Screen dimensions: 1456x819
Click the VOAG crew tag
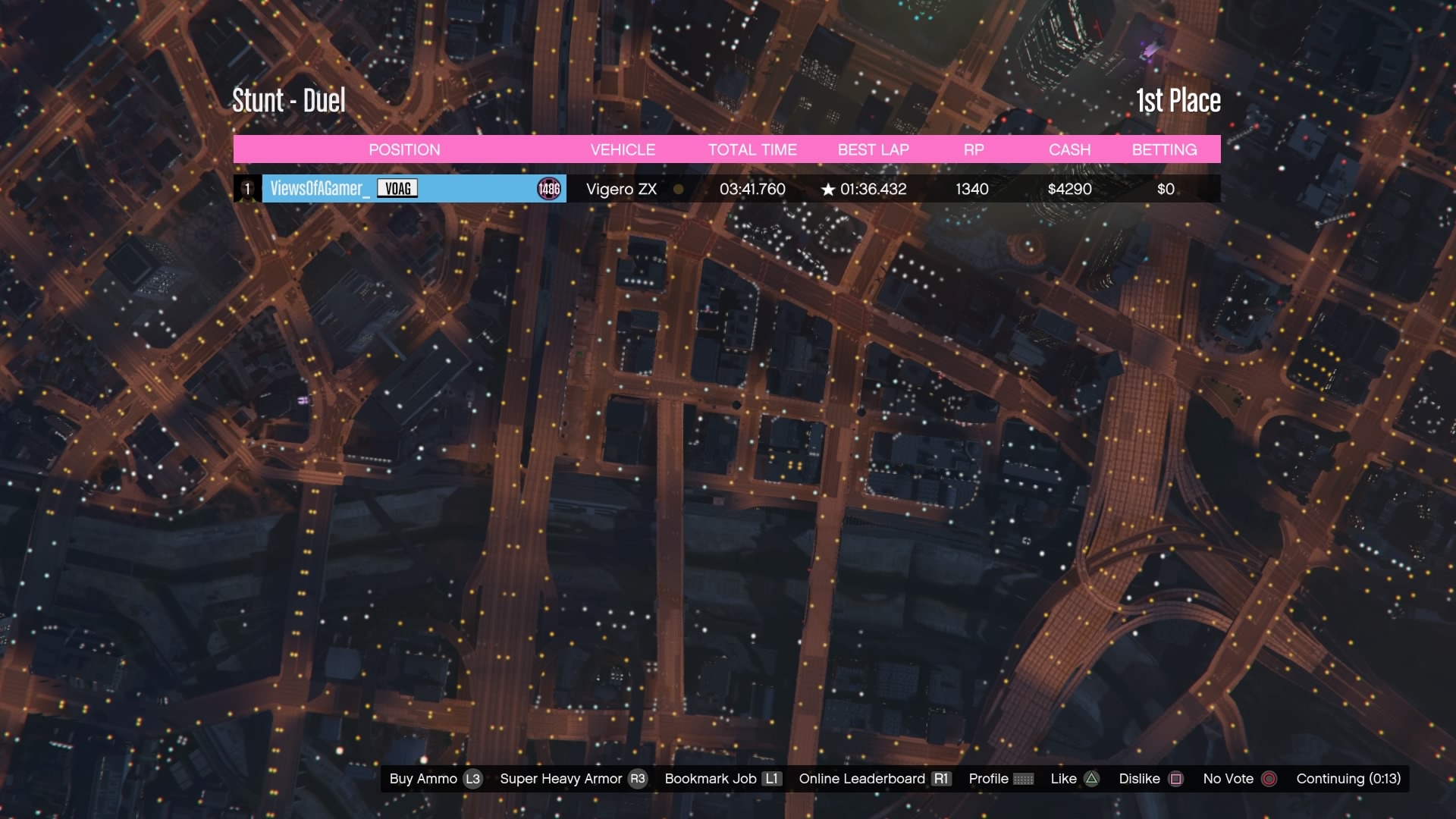click(397, 189)
